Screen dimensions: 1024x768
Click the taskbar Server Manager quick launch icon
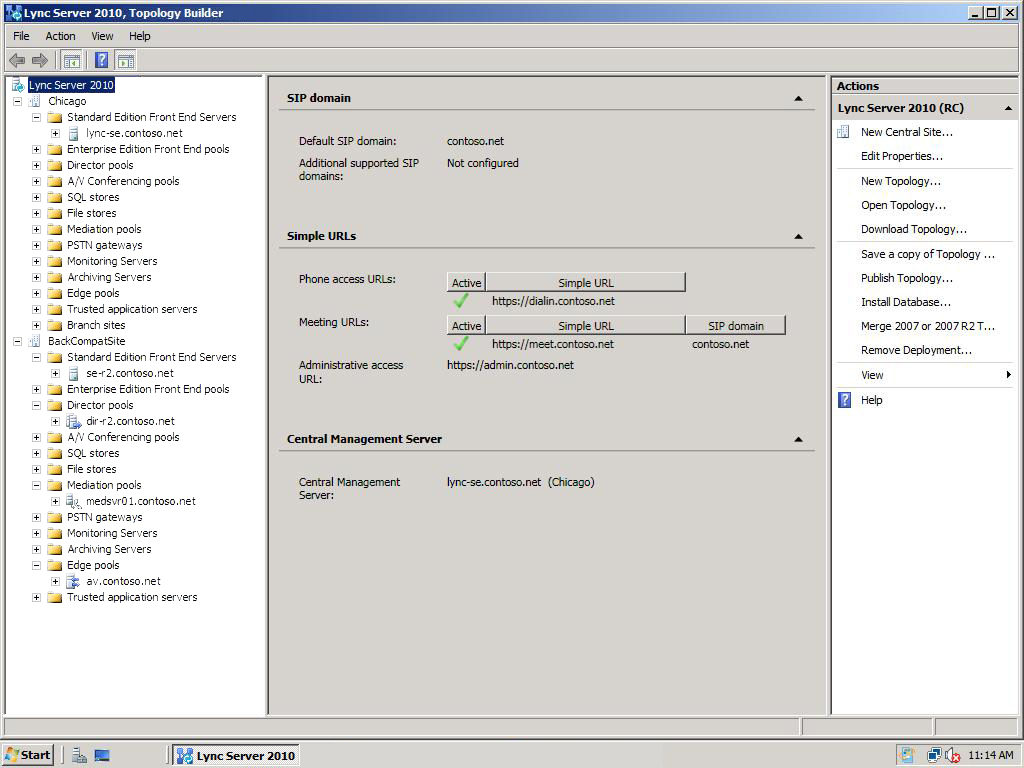[80, 756]
